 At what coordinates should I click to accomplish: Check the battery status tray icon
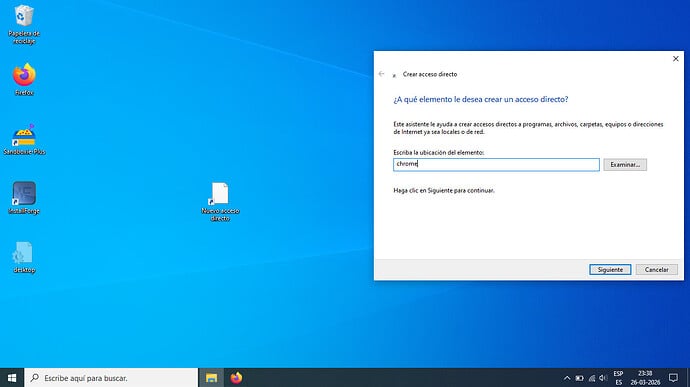580,378
